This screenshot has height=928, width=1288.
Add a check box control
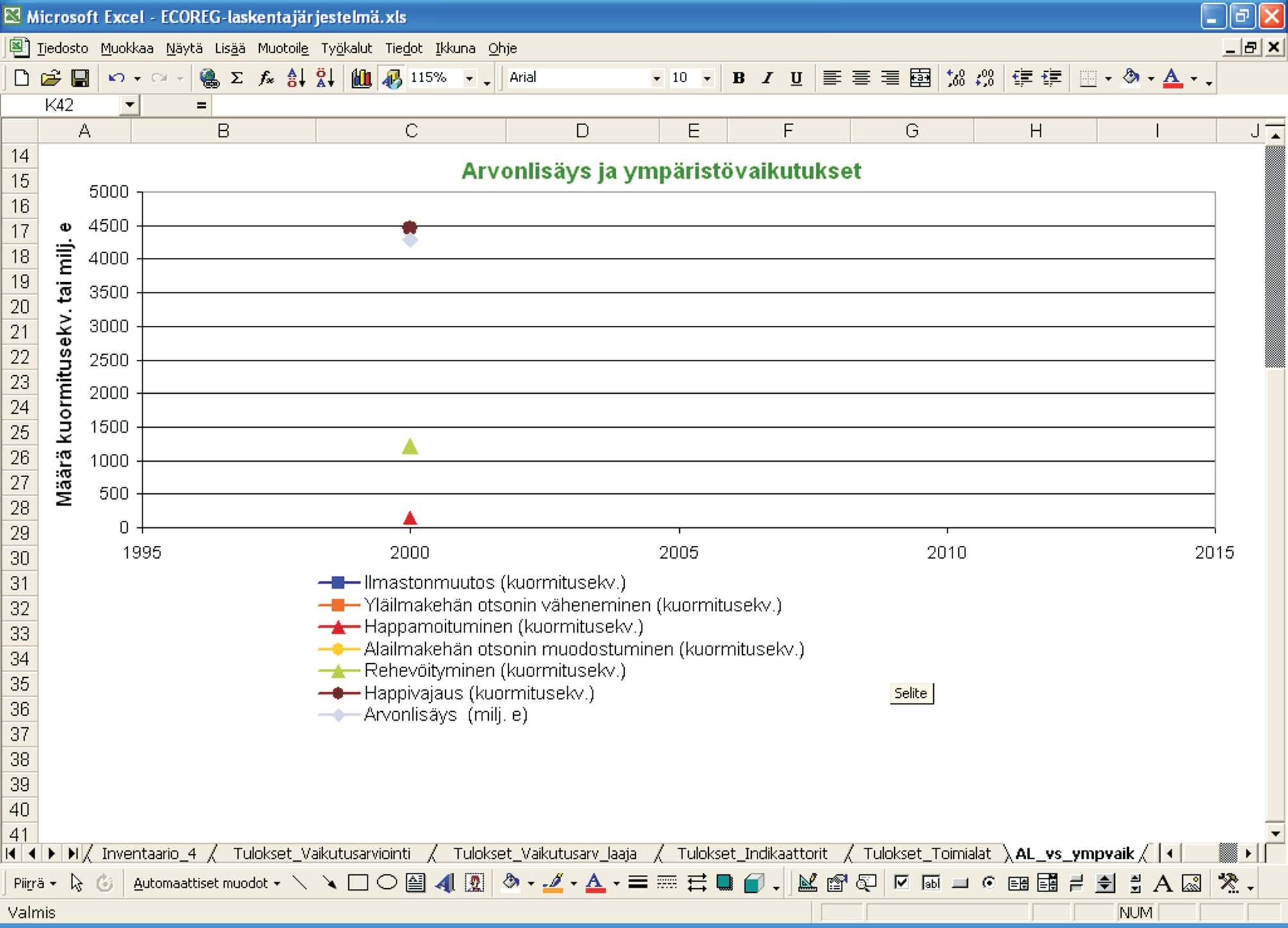tap(901, 883)
